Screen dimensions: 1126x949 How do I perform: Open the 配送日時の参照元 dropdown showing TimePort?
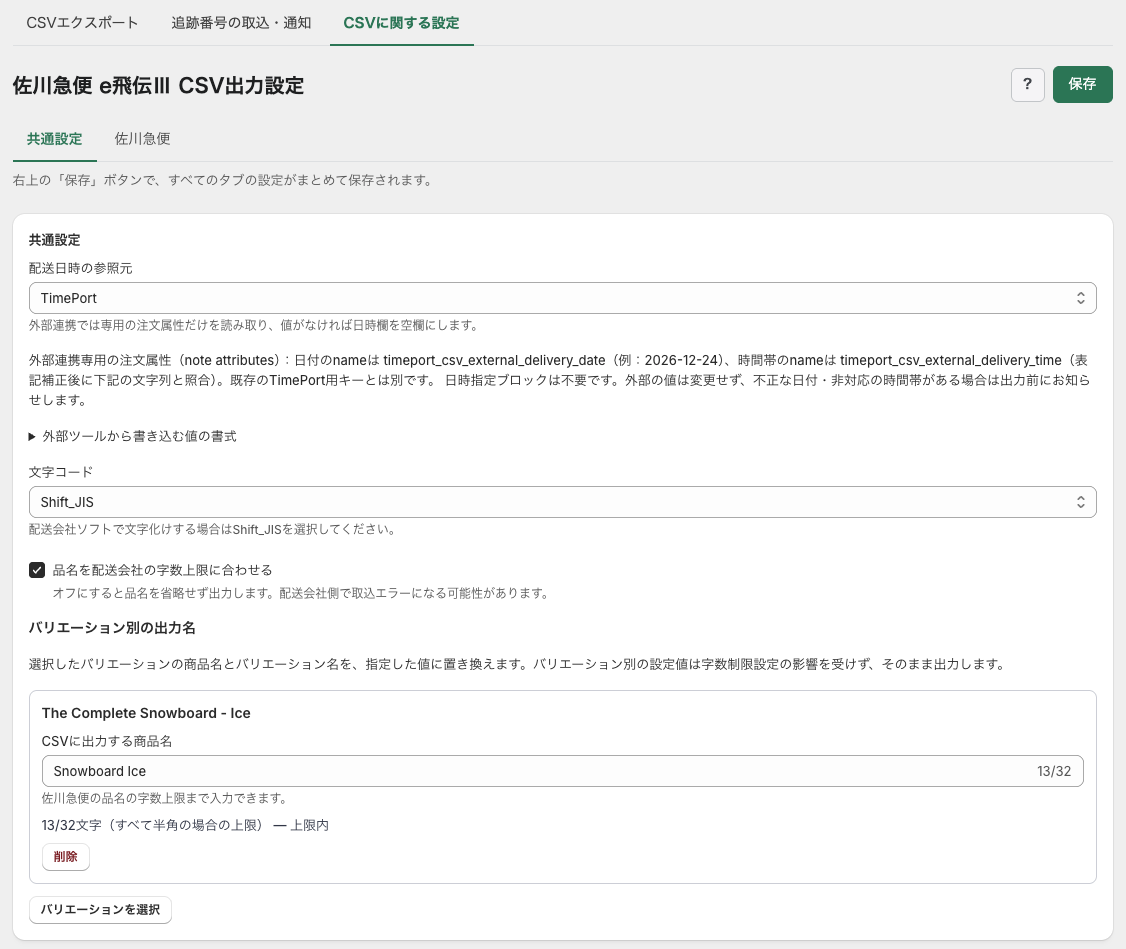click(562, 298)
